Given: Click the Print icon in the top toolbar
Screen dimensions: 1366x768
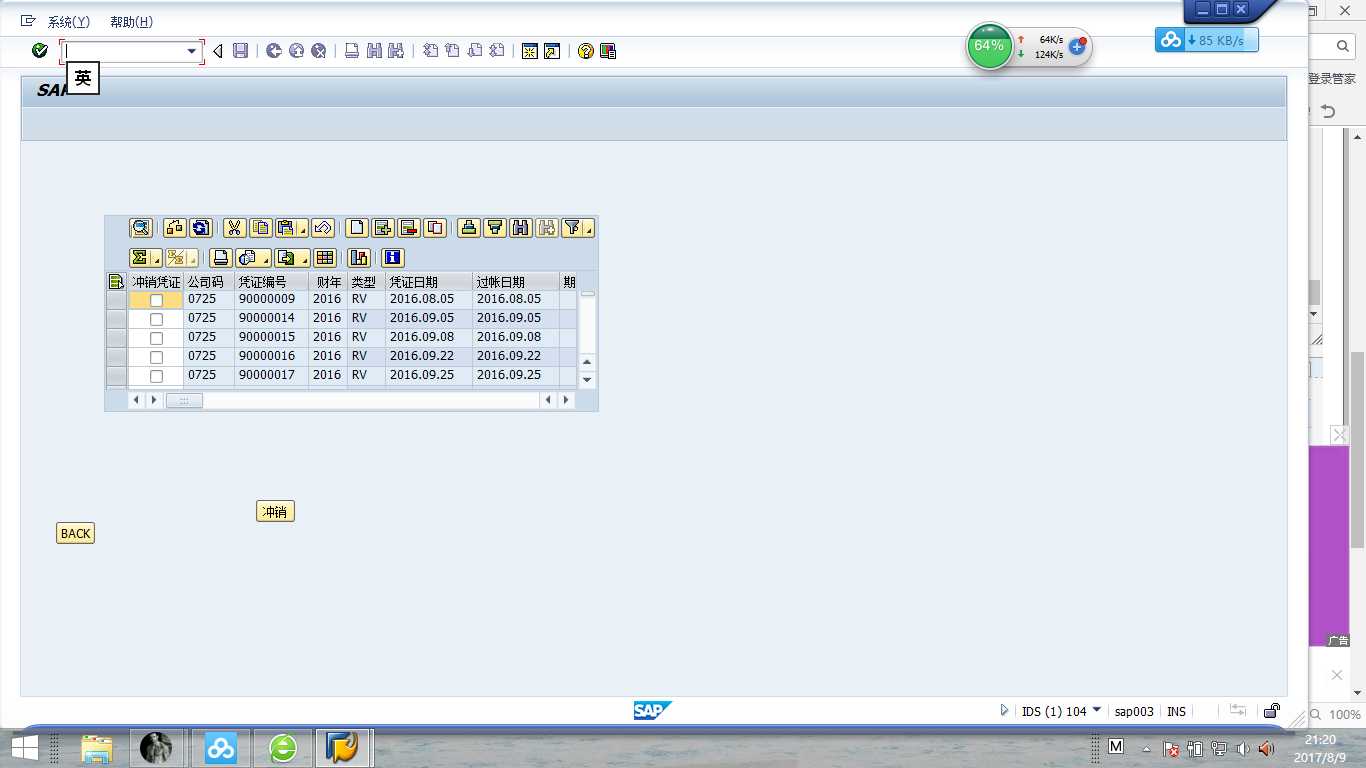Looking at the screenshot, I should (x=352, y=51).
